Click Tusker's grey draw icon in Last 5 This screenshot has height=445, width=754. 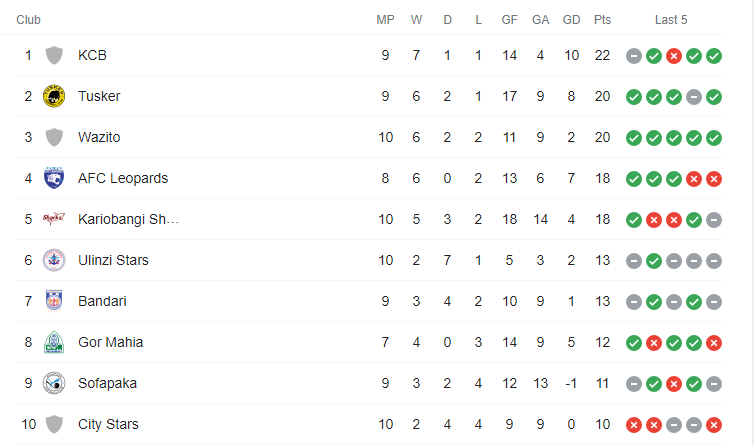point(694,97)
